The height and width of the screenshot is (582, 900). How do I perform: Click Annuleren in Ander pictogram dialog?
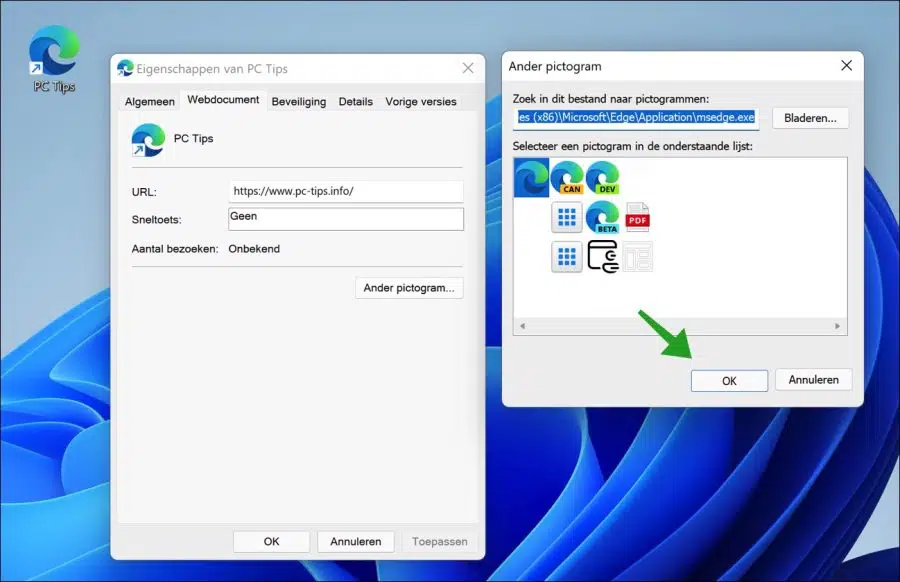pos(813,380)
